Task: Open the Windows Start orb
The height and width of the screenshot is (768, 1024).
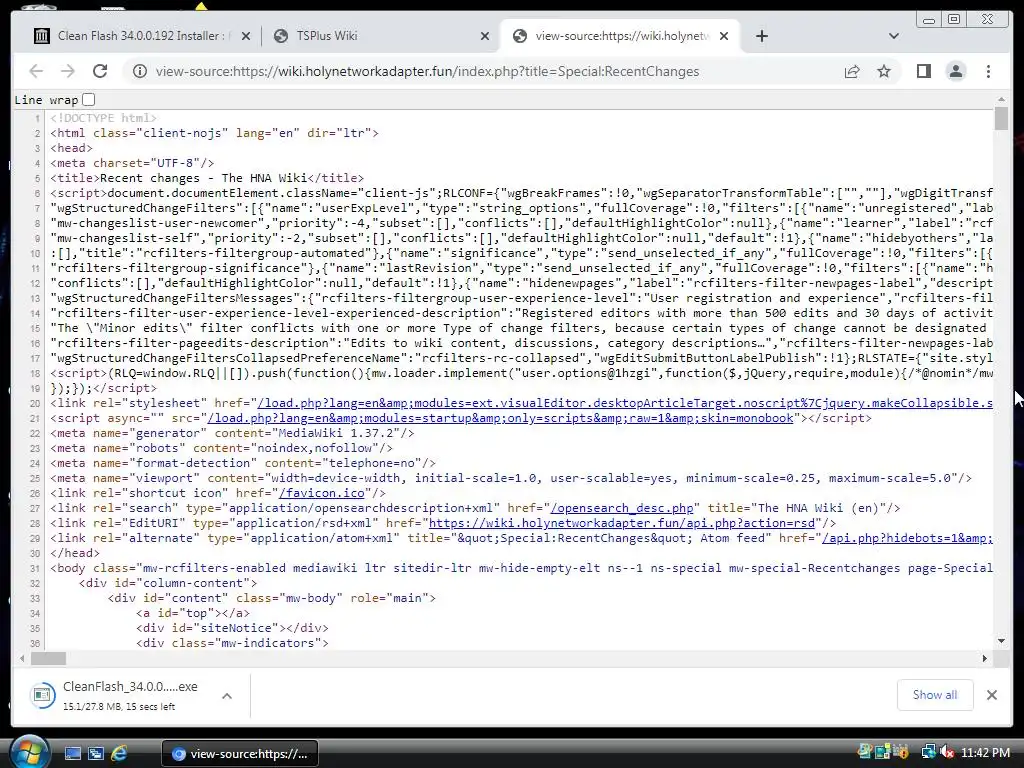Action: [29, 752]
